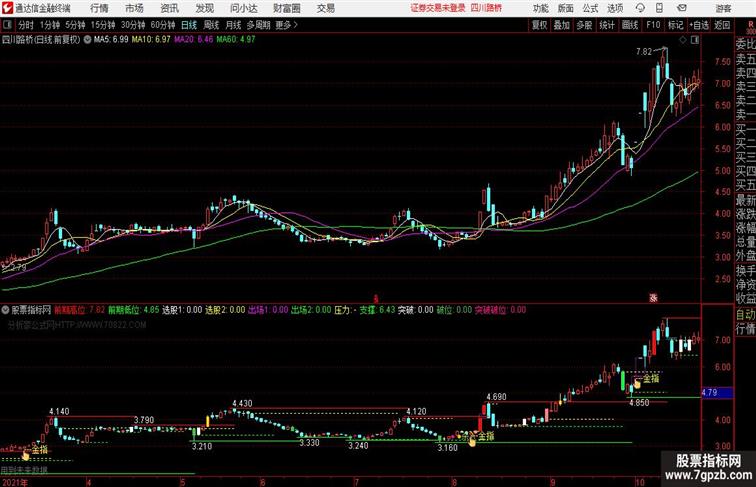Image resolution: width=756 pixels, height=487 pixels.
Task: Open the mobile phone icon
Action: click(659, 8)
